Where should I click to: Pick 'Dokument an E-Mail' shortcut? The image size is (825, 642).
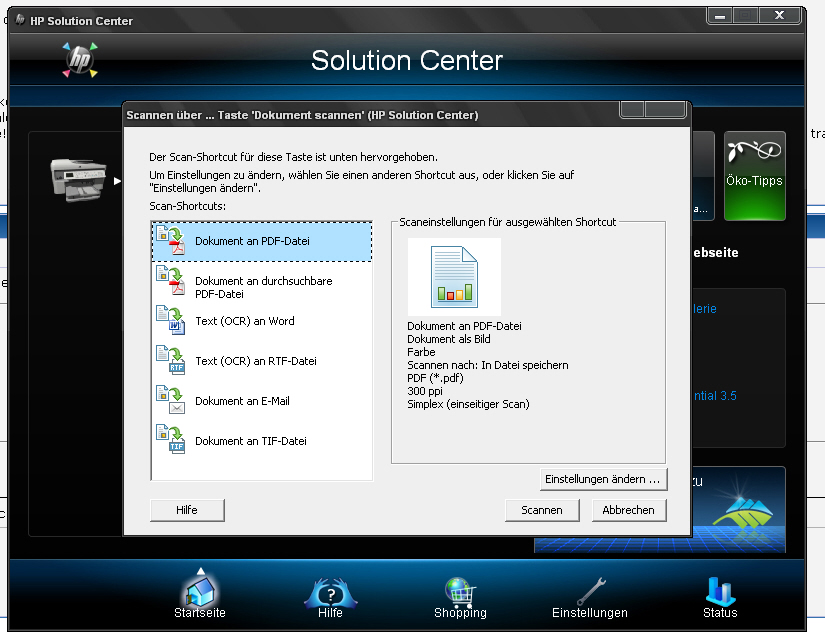(x=262, y=401)
